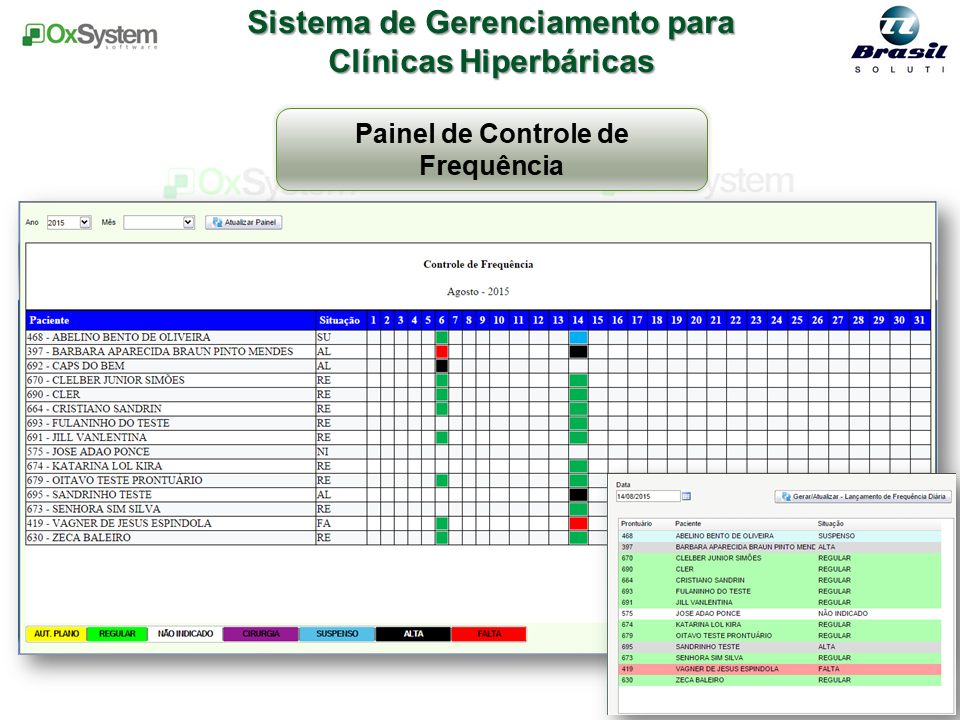Click the black ALTA legend swatch
This screenshot has height=720, width=960.
pos(413,634)
